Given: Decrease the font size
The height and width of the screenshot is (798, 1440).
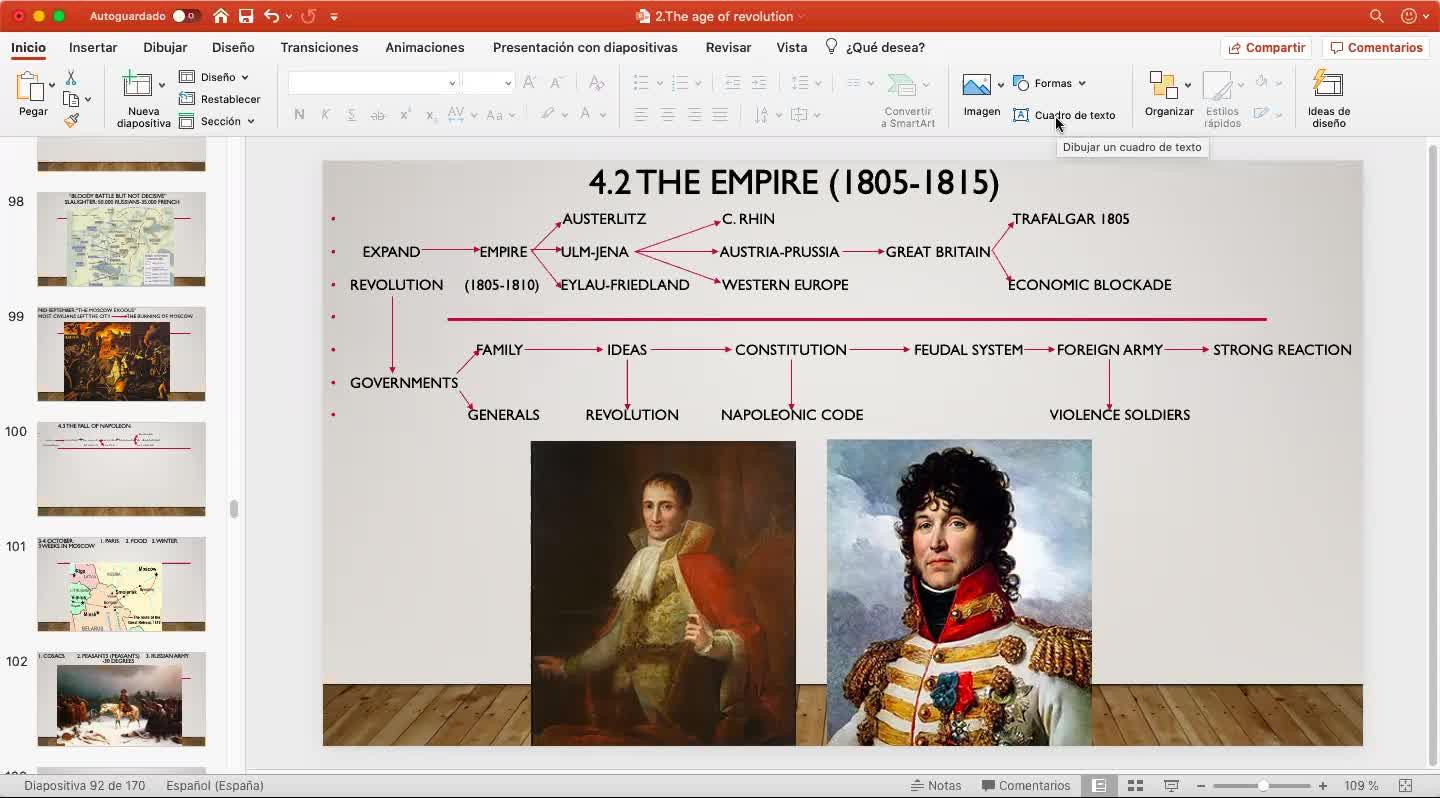Looking at the screenshot, I should (556, 83).
